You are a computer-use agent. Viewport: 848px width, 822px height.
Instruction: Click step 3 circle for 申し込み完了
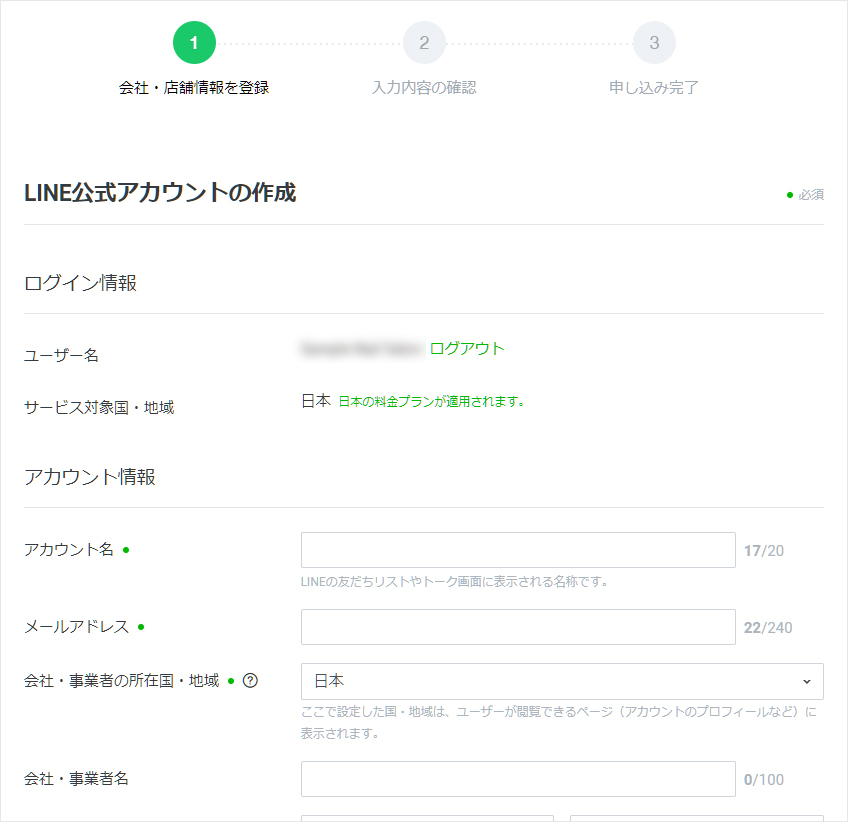[654, 42]
